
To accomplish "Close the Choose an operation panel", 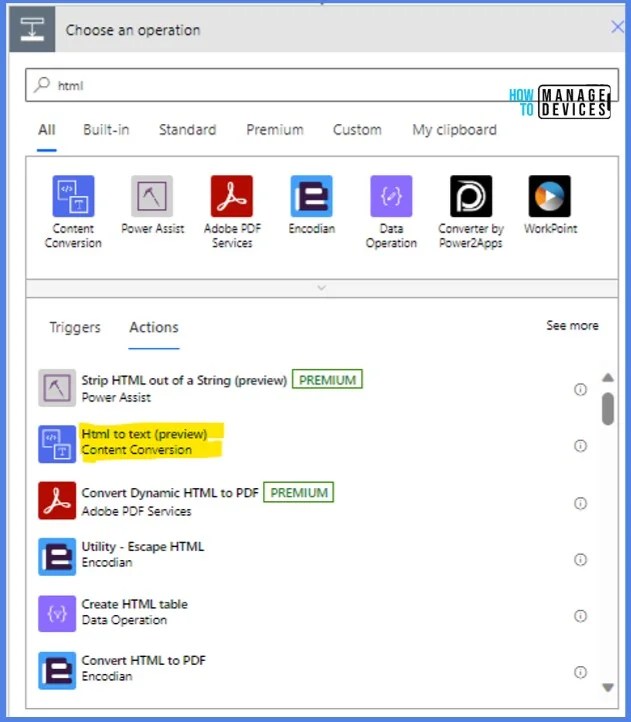I will 617,27.
